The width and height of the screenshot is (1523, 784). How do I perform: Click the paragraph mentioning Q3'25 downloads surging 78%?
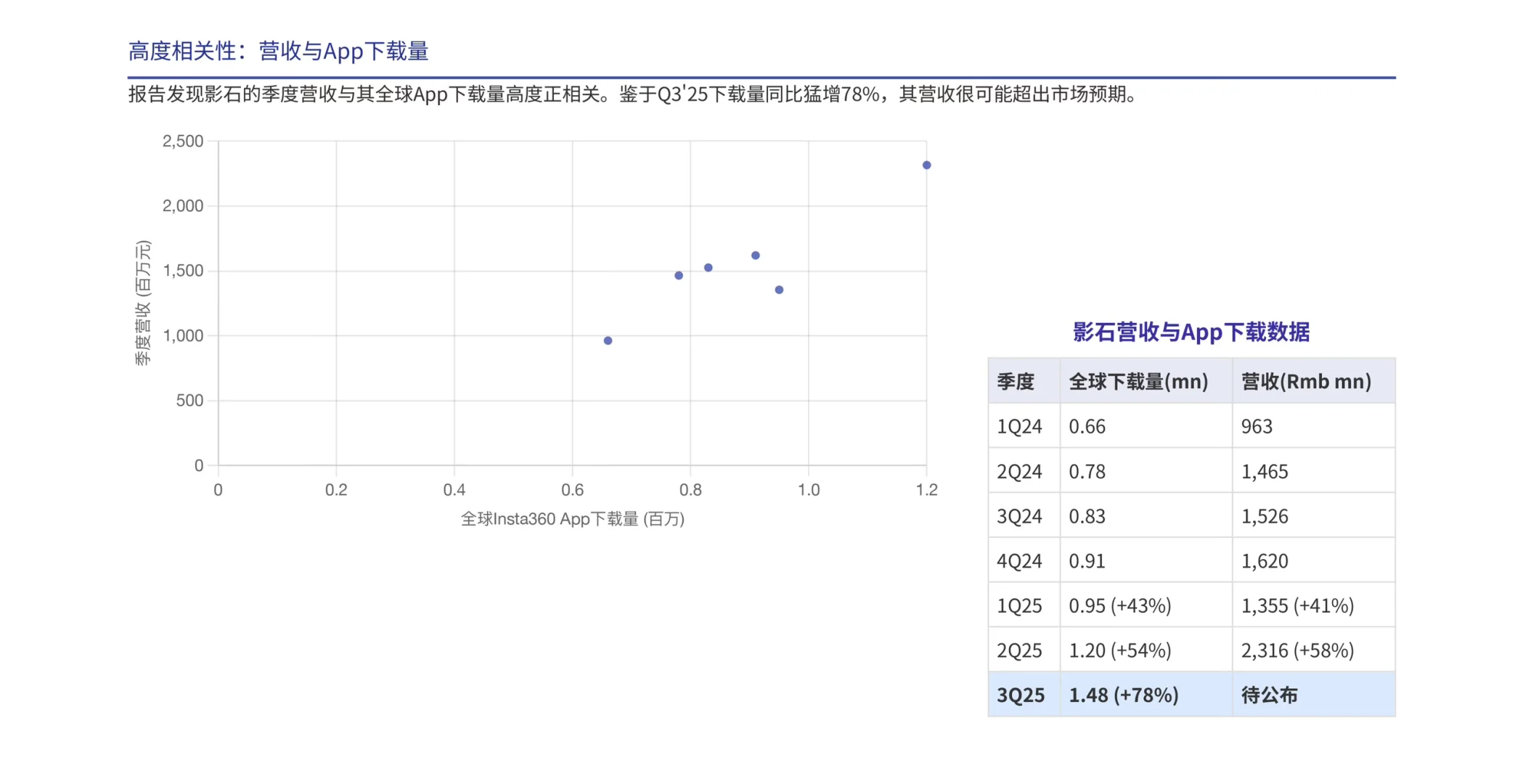630,93
